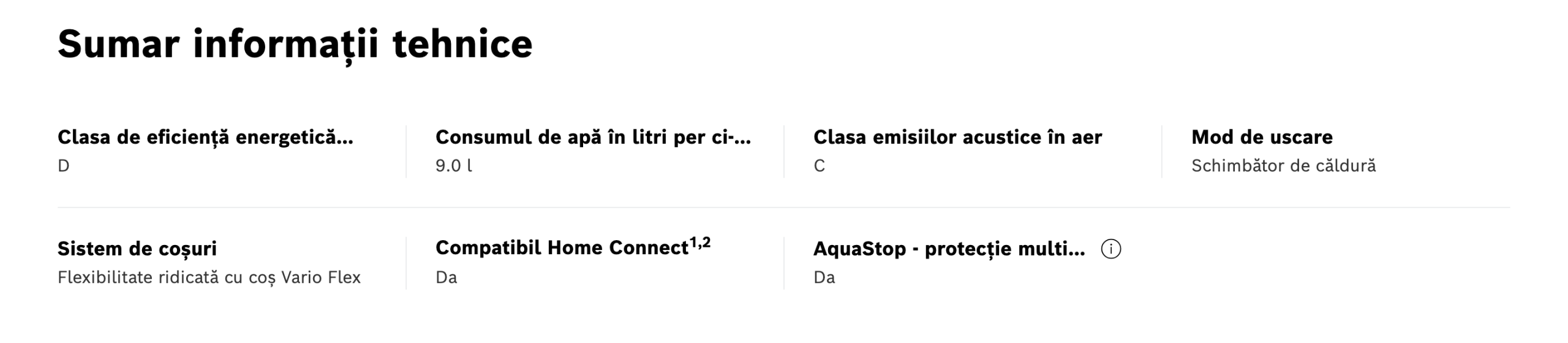Click the 'Sumar informații tehnice' heading
This screenshot has height=343, width=1568.
click(295, 44)
